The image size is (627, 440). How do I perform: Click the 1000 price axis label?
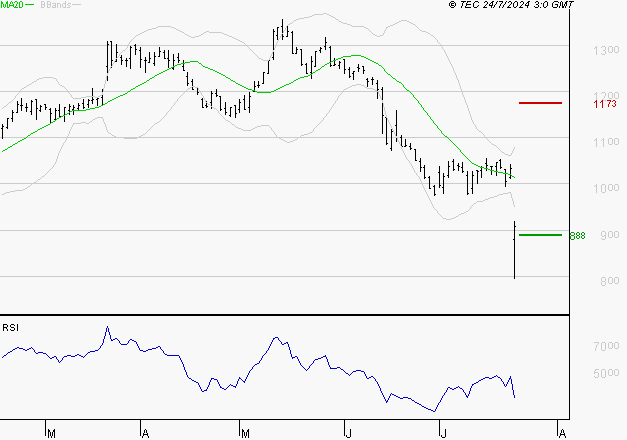(x=606, y=188)
